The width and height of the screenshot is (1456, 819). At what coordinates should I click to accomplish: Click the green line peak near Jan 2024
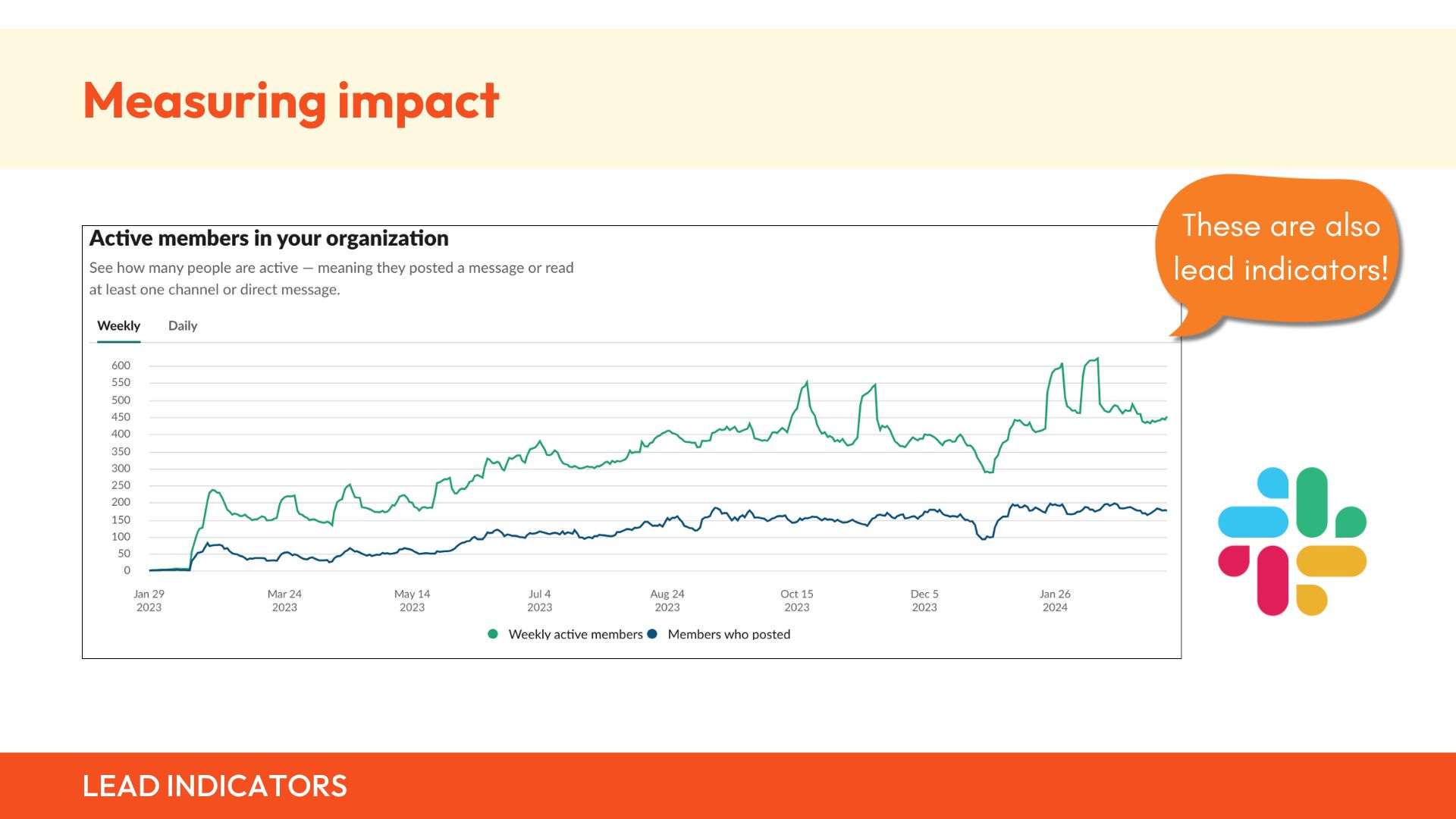pyautogui.click(x=1097, y=359)
